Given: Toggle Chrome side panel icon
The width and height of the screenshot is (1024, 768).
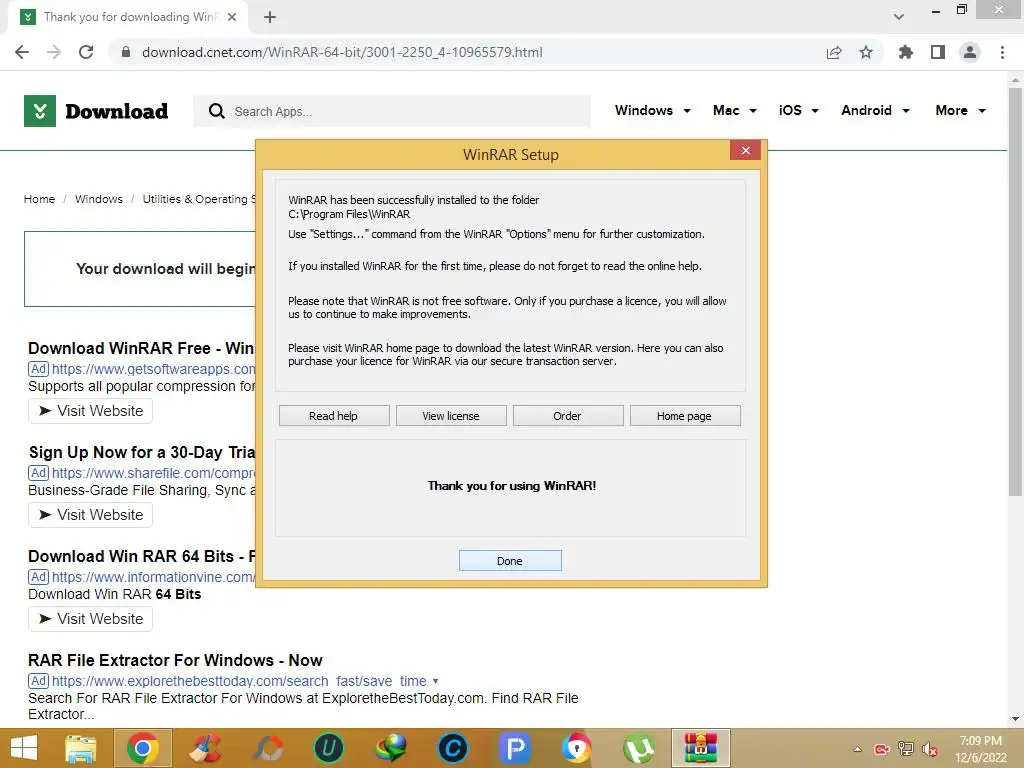Looking at the screenshot, I should coord(938,52).
